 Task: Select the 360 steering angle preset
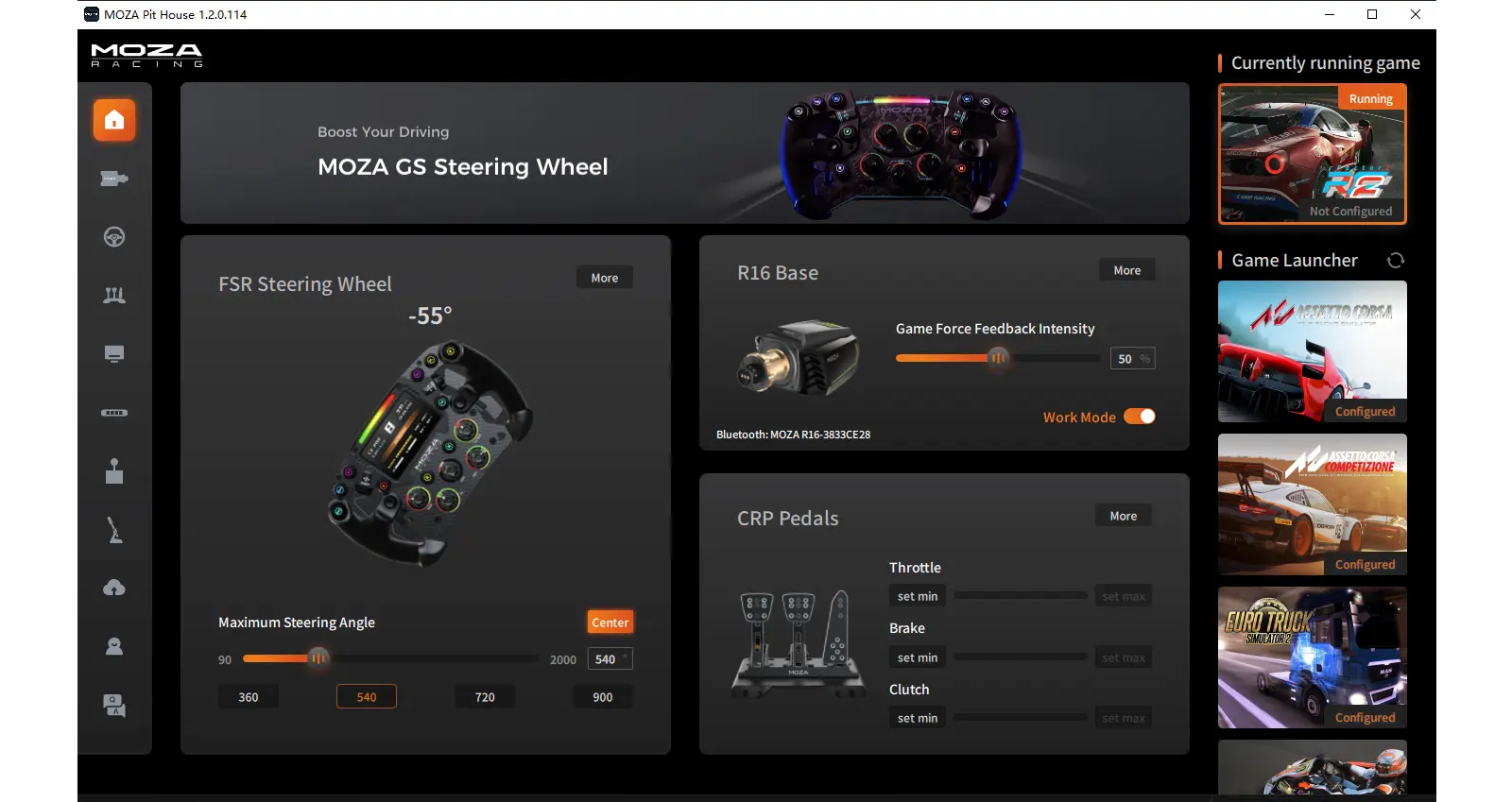[x=249, y=697]
